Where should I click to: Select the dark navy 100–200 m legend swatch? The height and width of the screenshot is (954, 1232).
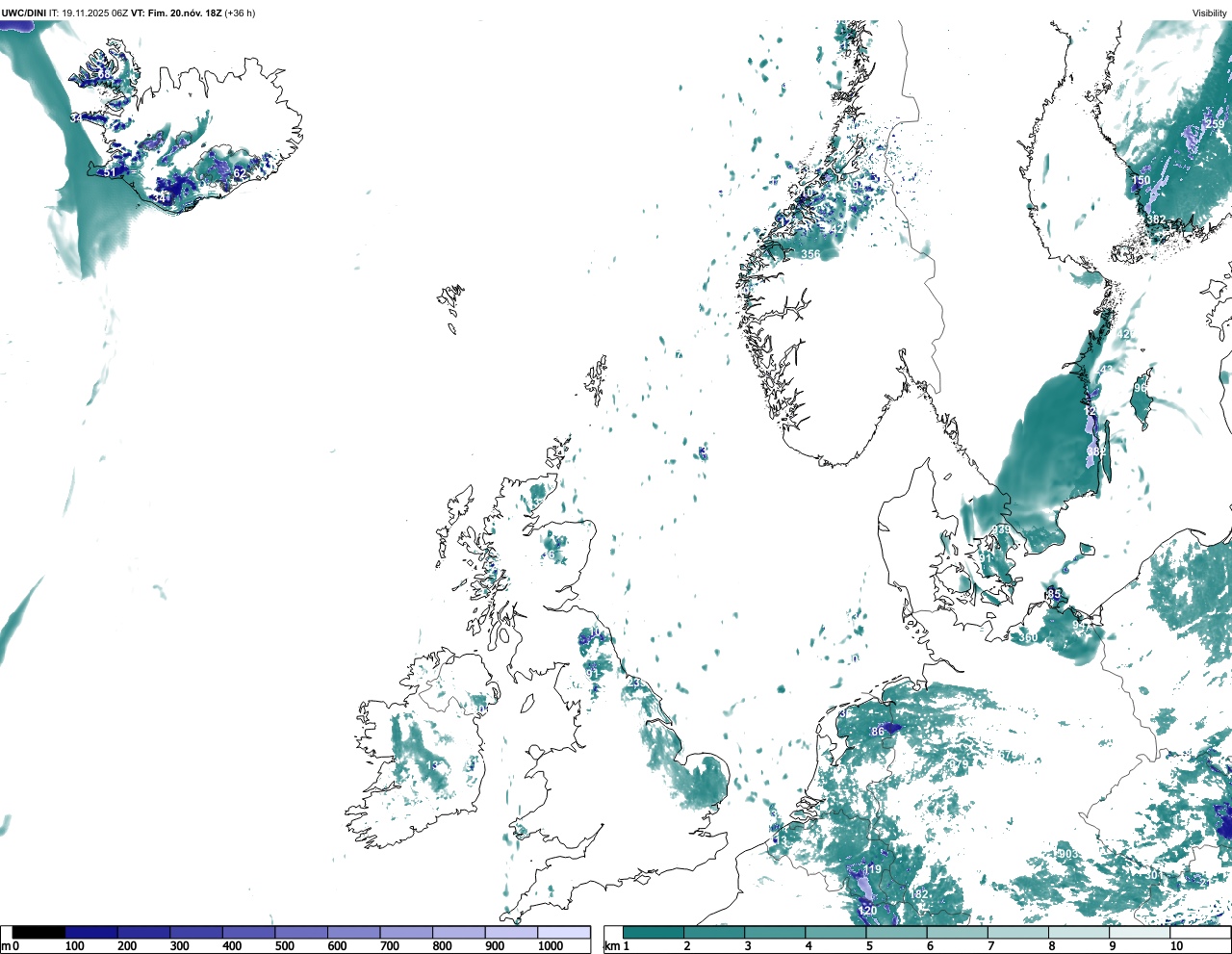(x=91, y=932)
